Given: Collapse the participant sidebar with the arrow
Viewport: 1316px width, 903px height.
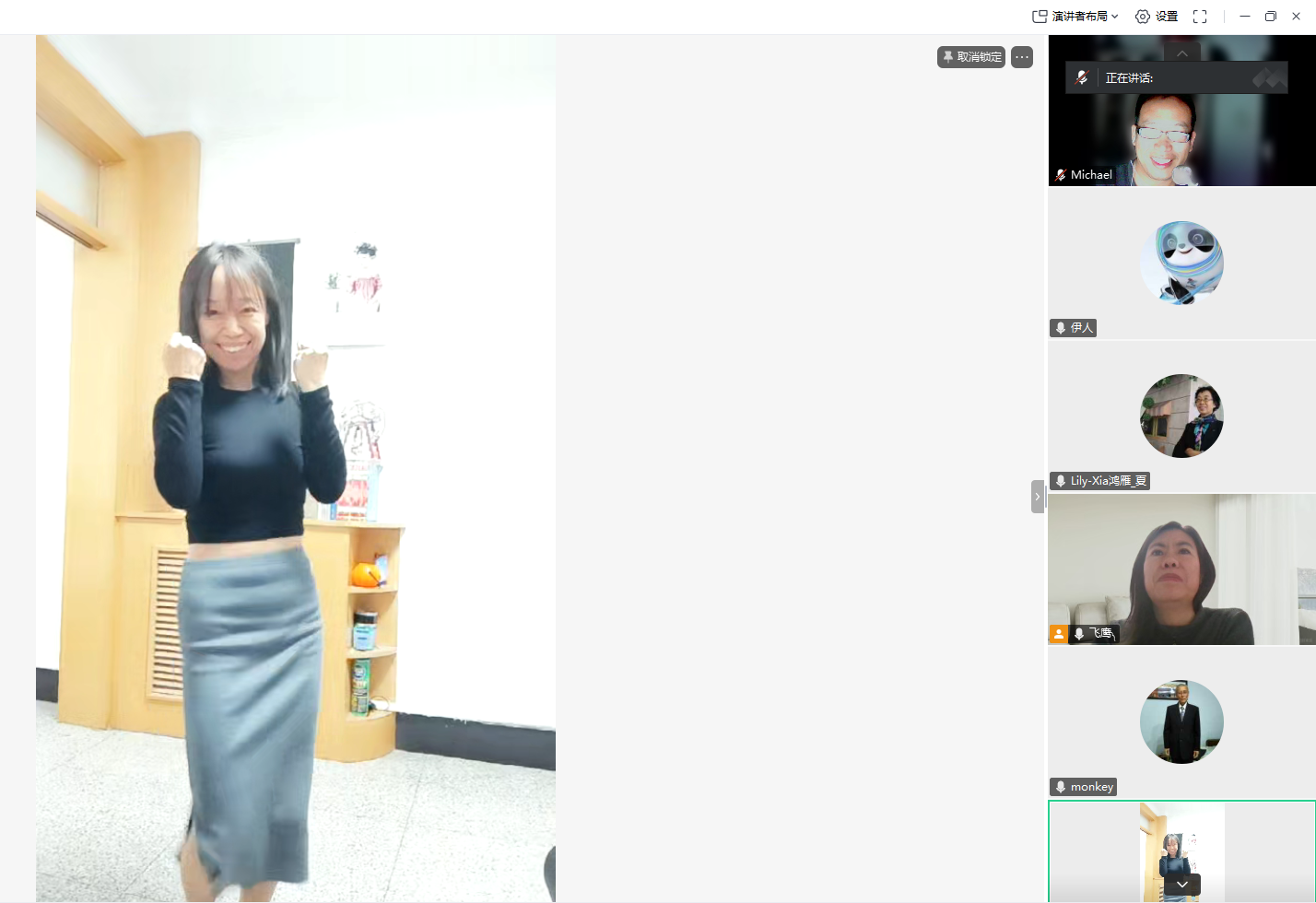Looking at the screenshot, I should click(x=1038, y=497).
